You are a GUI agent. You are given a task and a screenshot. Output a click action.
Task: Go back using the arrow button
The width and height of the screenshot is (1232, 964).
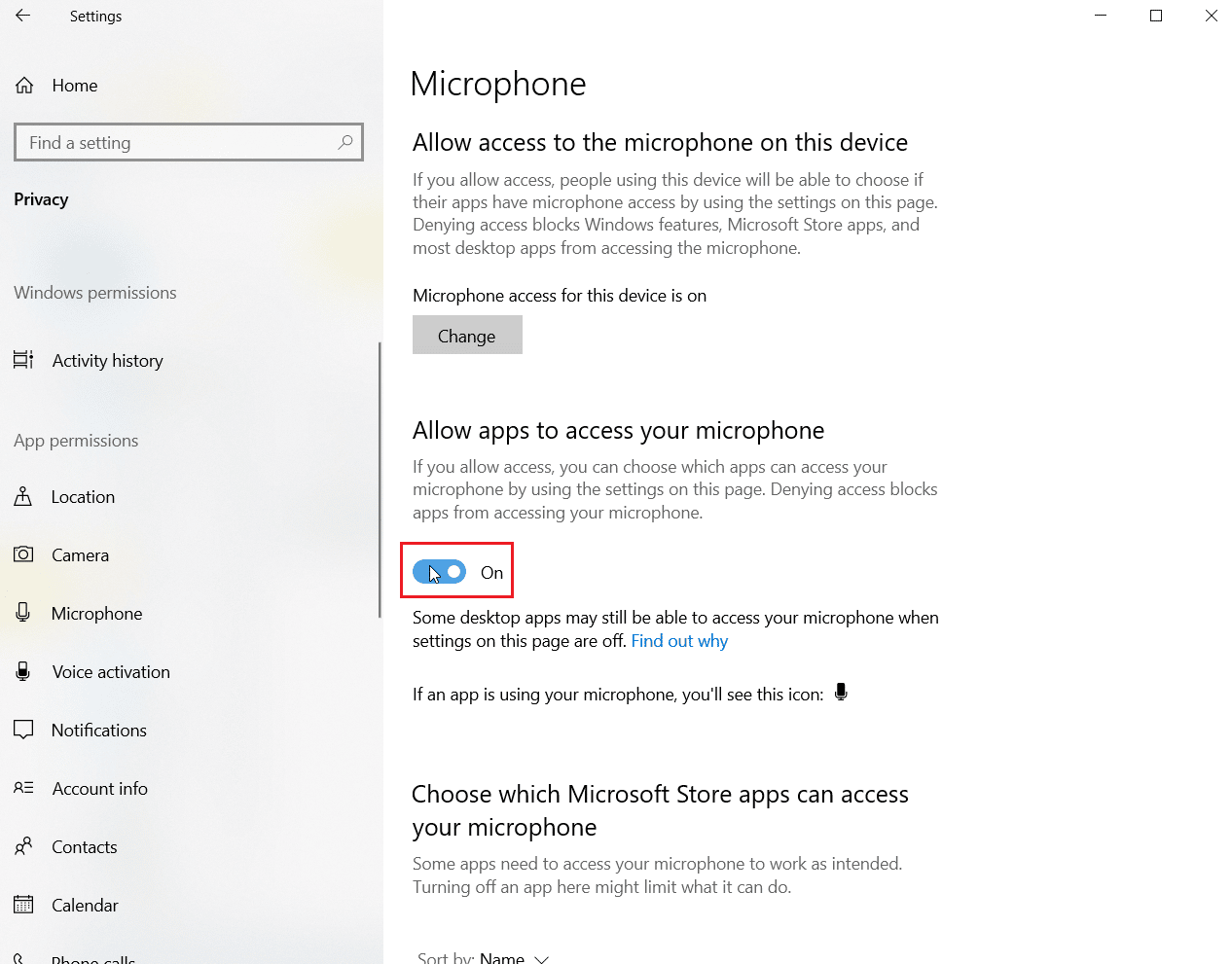pyautogui.click(x=21, y=15)
